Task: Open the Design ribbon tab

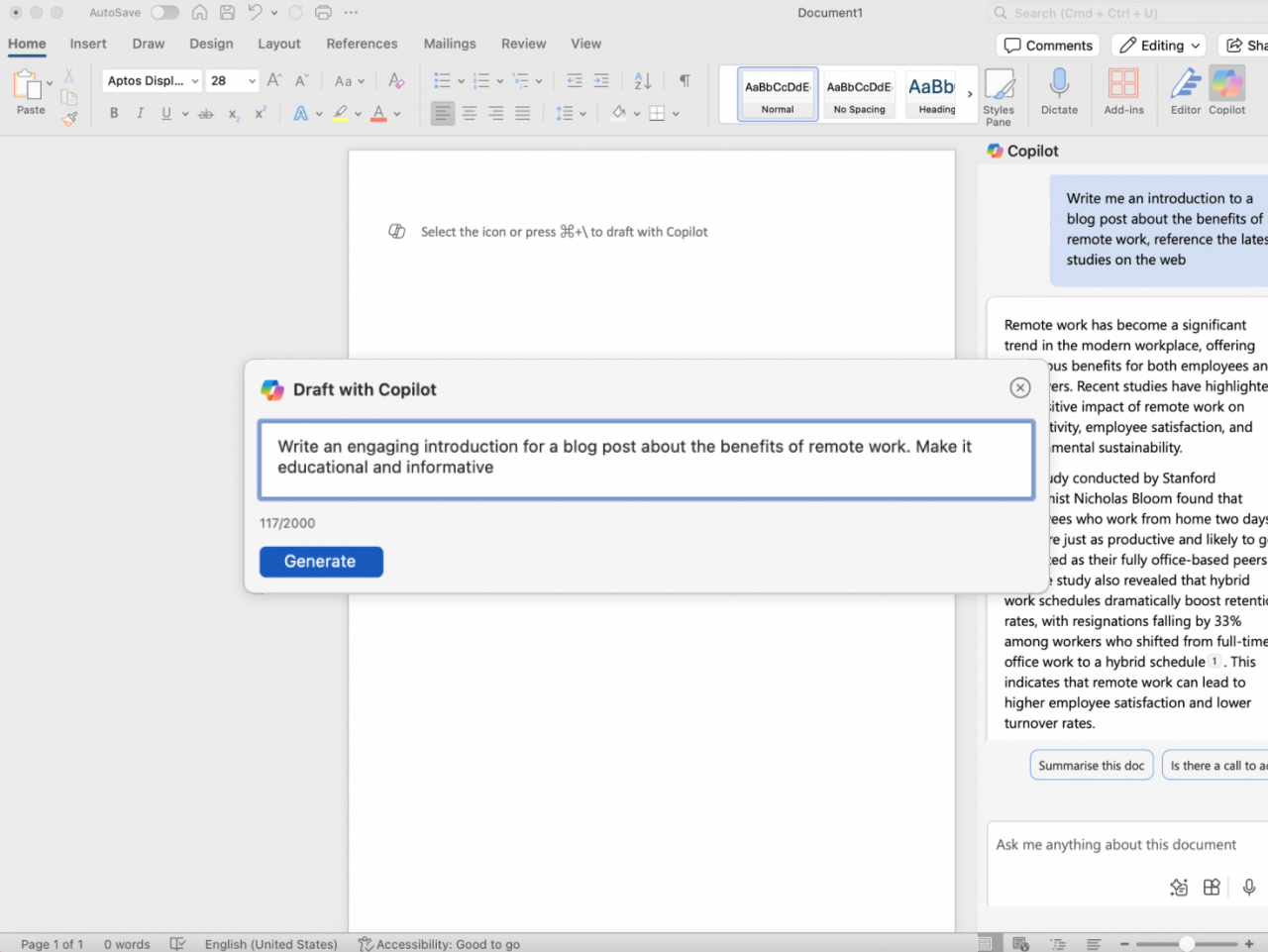Action: point(211,44)
